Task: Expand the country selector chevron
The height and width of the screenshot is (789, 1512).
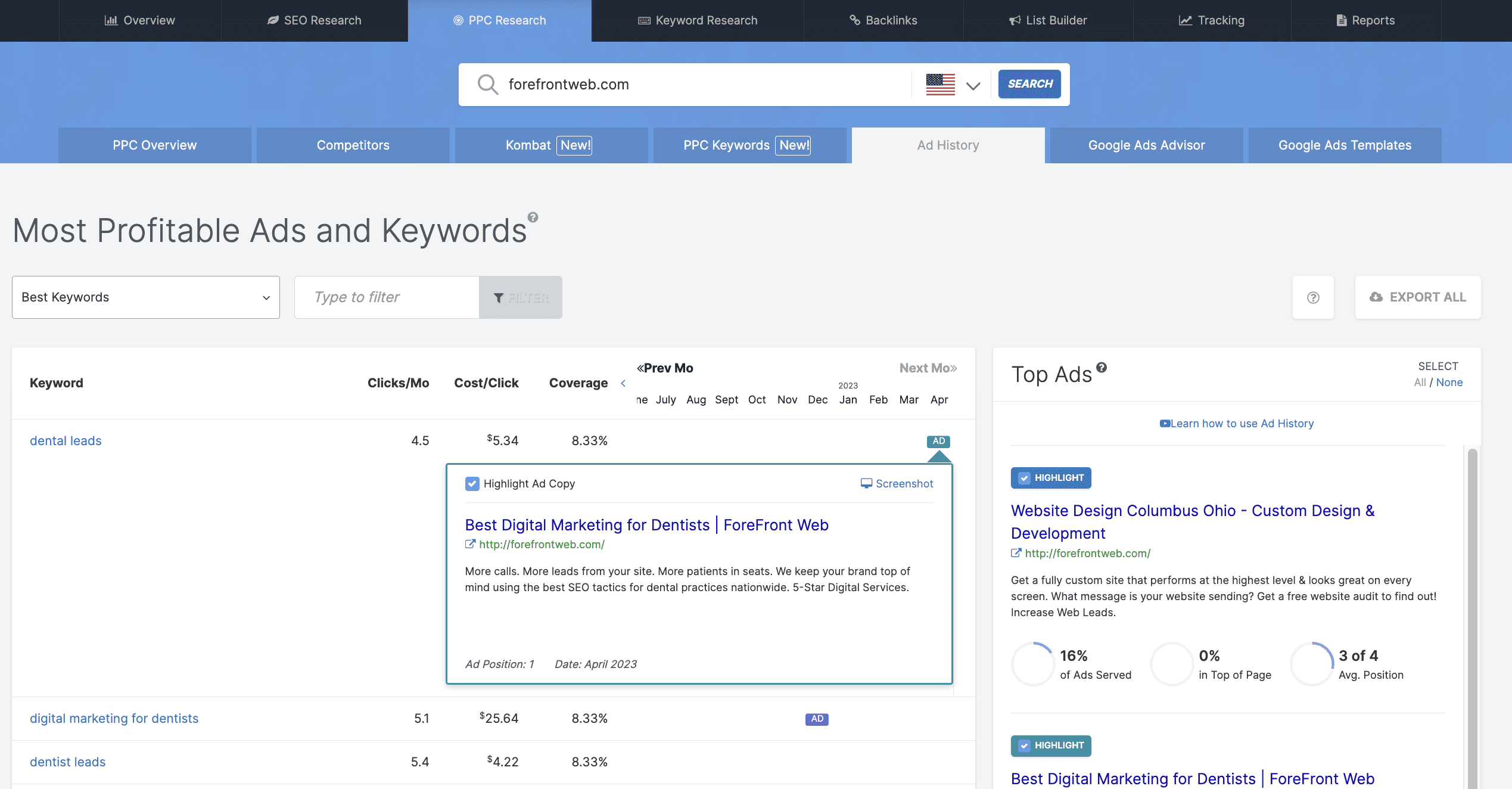Action: pos(973,86)
